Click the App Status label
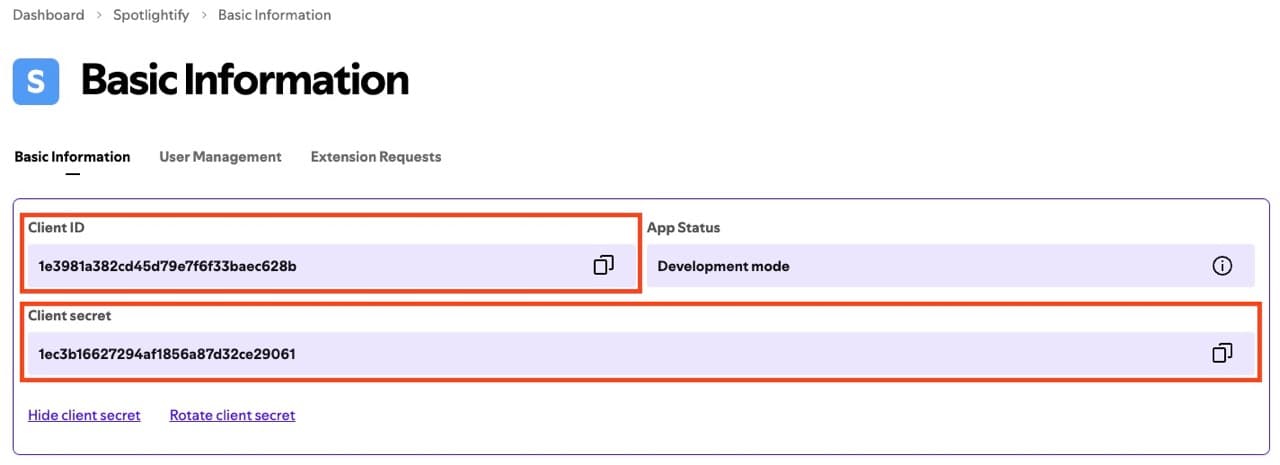1280x465 pixels. point(683,228)
